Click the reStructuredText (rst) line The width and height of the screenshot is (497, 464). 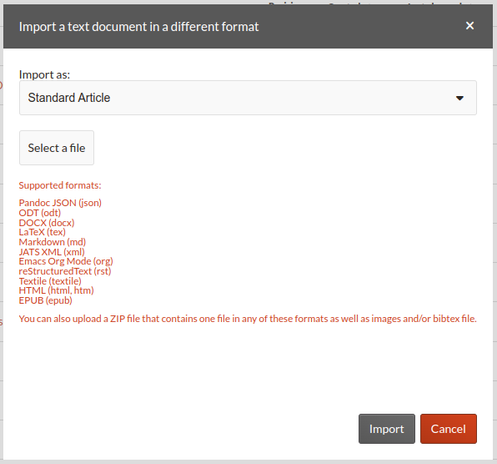tap(65, 271)
